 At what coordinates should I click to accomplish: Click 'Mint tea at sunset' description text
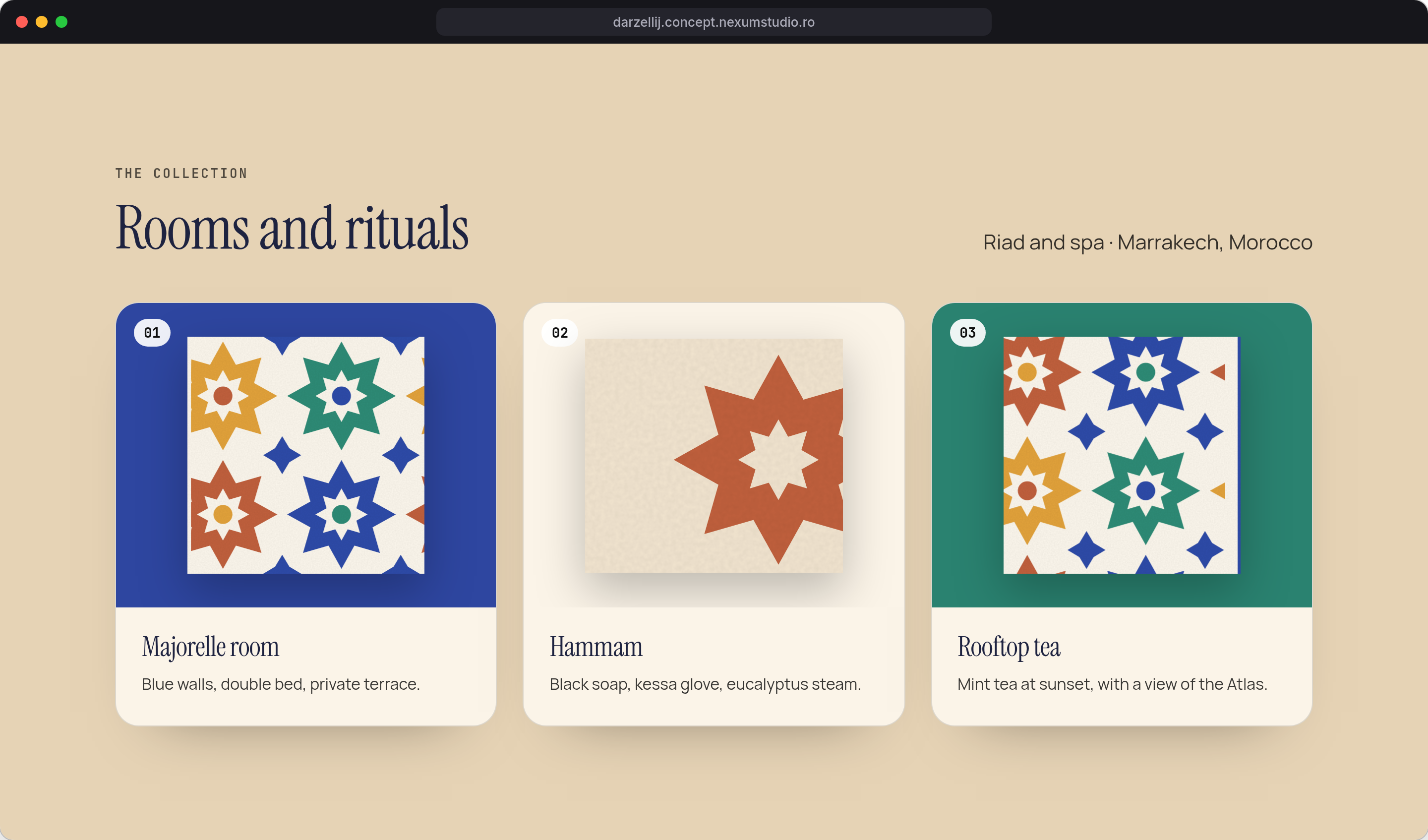click(1112, 684)
